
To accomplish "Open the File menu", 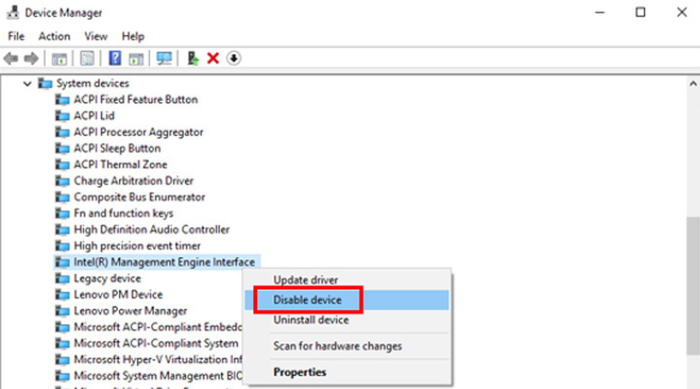I will [16, 36].
